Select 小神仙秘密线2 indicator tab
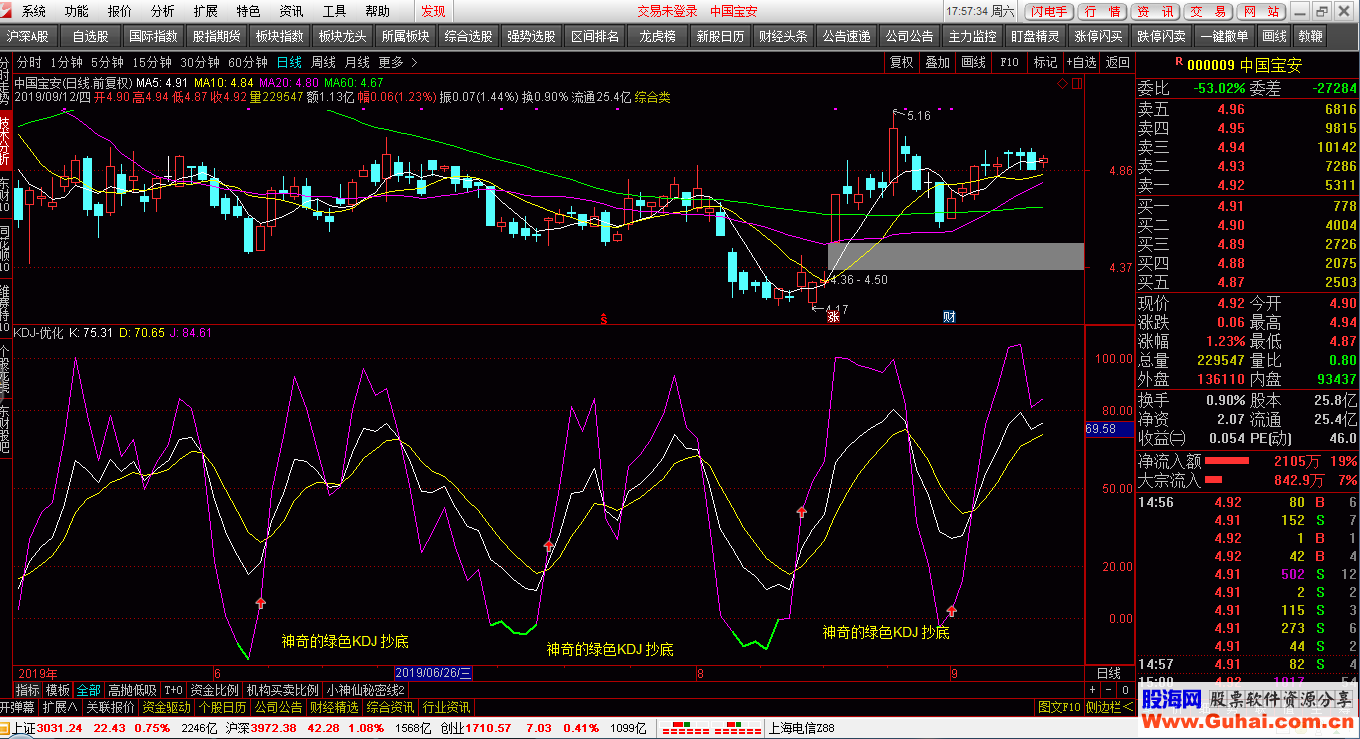Image resolution: width=1360 pixels, height=739 pixels. pos(366,690)
